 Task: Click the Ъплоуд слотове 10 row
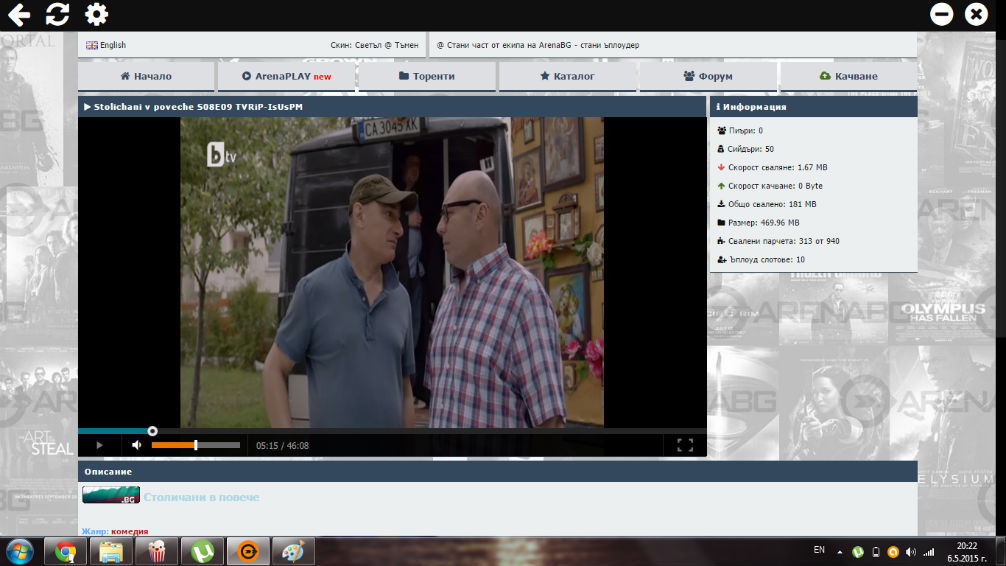(760, 260)
